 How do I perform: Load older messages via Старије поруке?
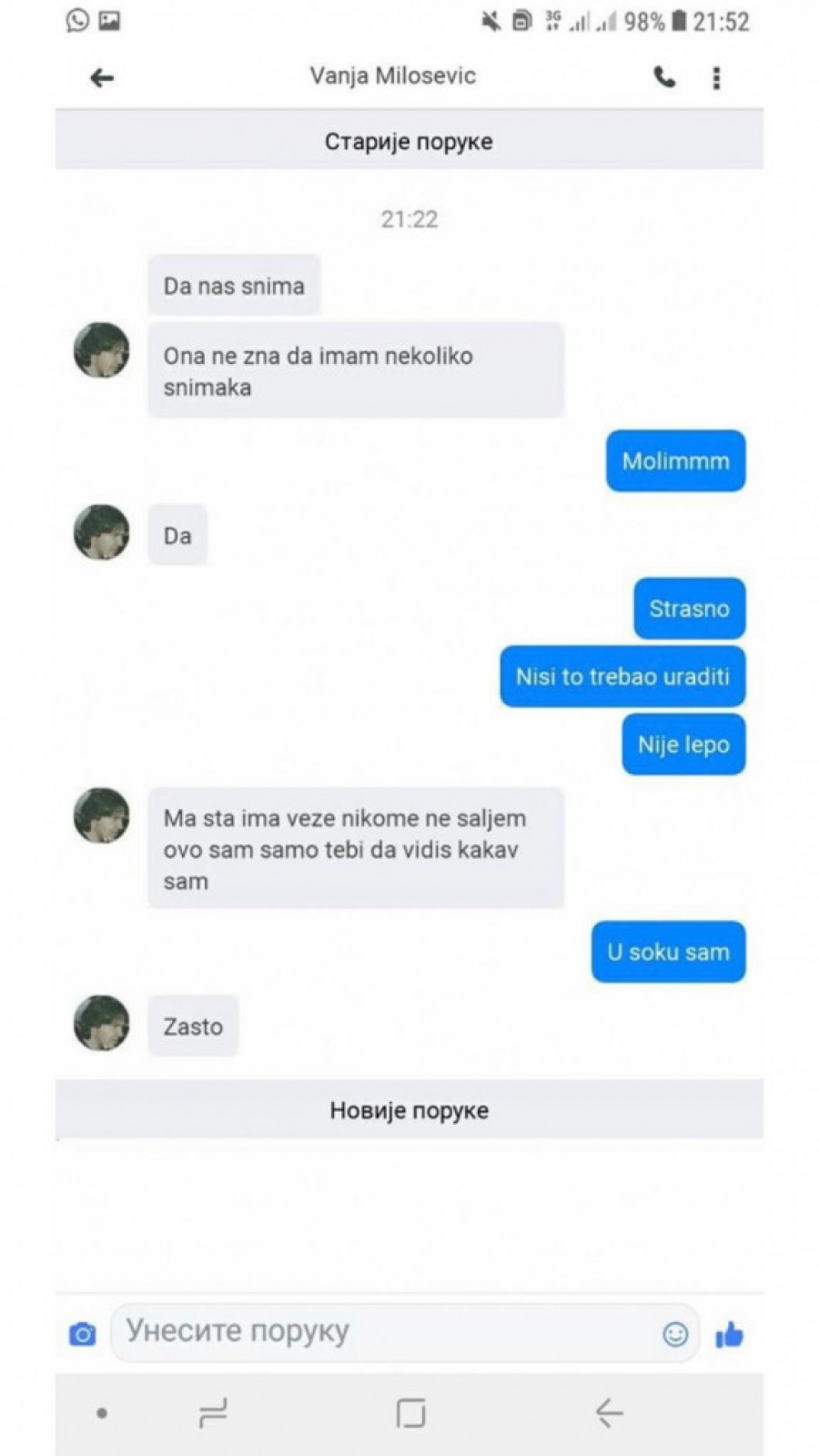[409, 141]
